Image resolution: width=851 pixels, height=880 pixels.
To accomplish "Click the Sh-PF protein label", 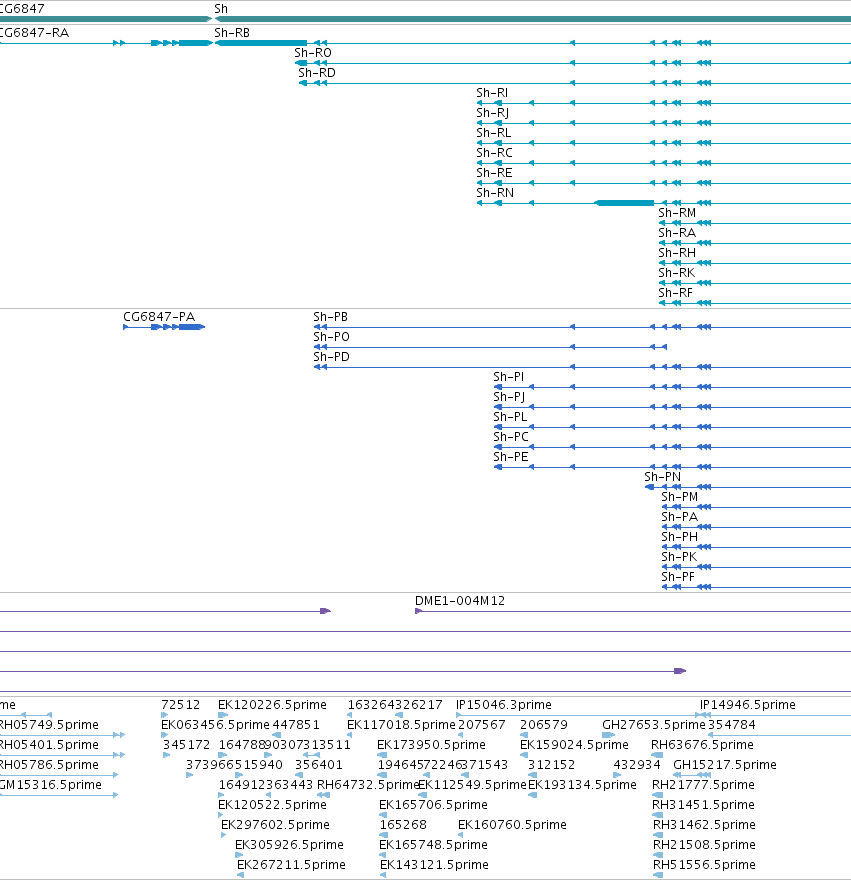I will [678, 578].
